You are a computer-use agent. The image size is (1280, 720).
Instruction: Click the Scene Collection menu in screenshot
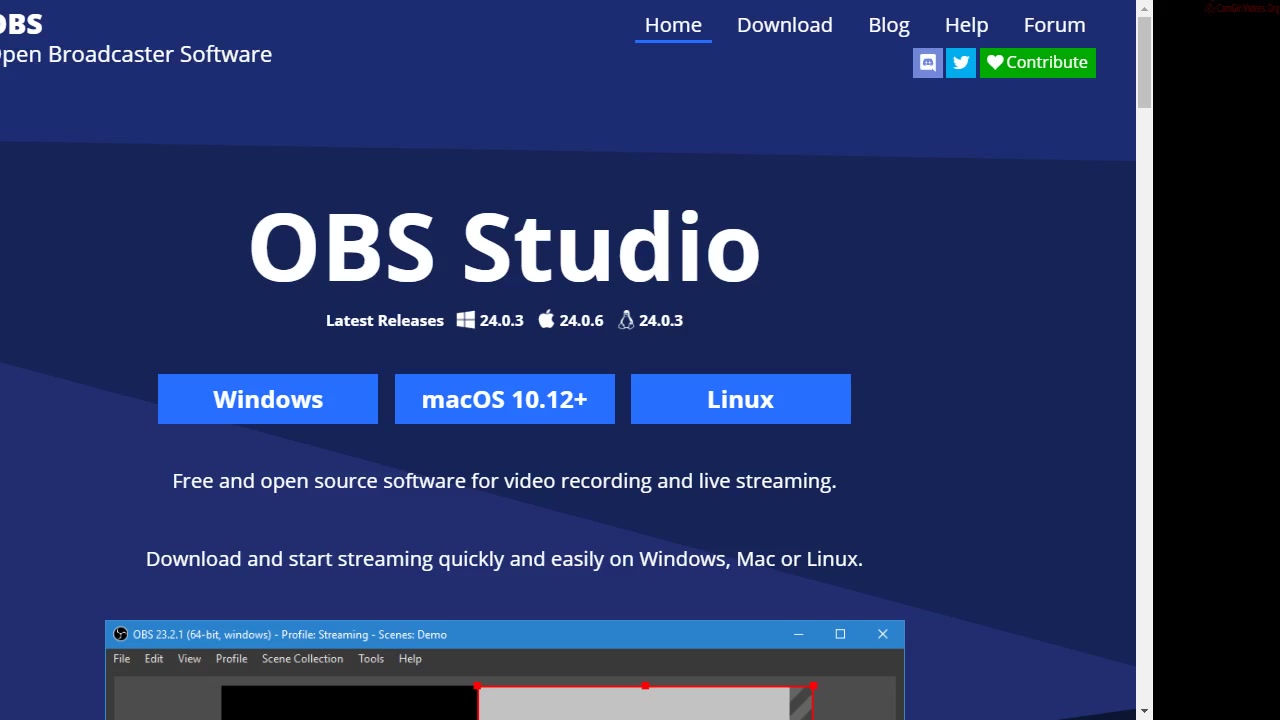click(x=302, y=659)
